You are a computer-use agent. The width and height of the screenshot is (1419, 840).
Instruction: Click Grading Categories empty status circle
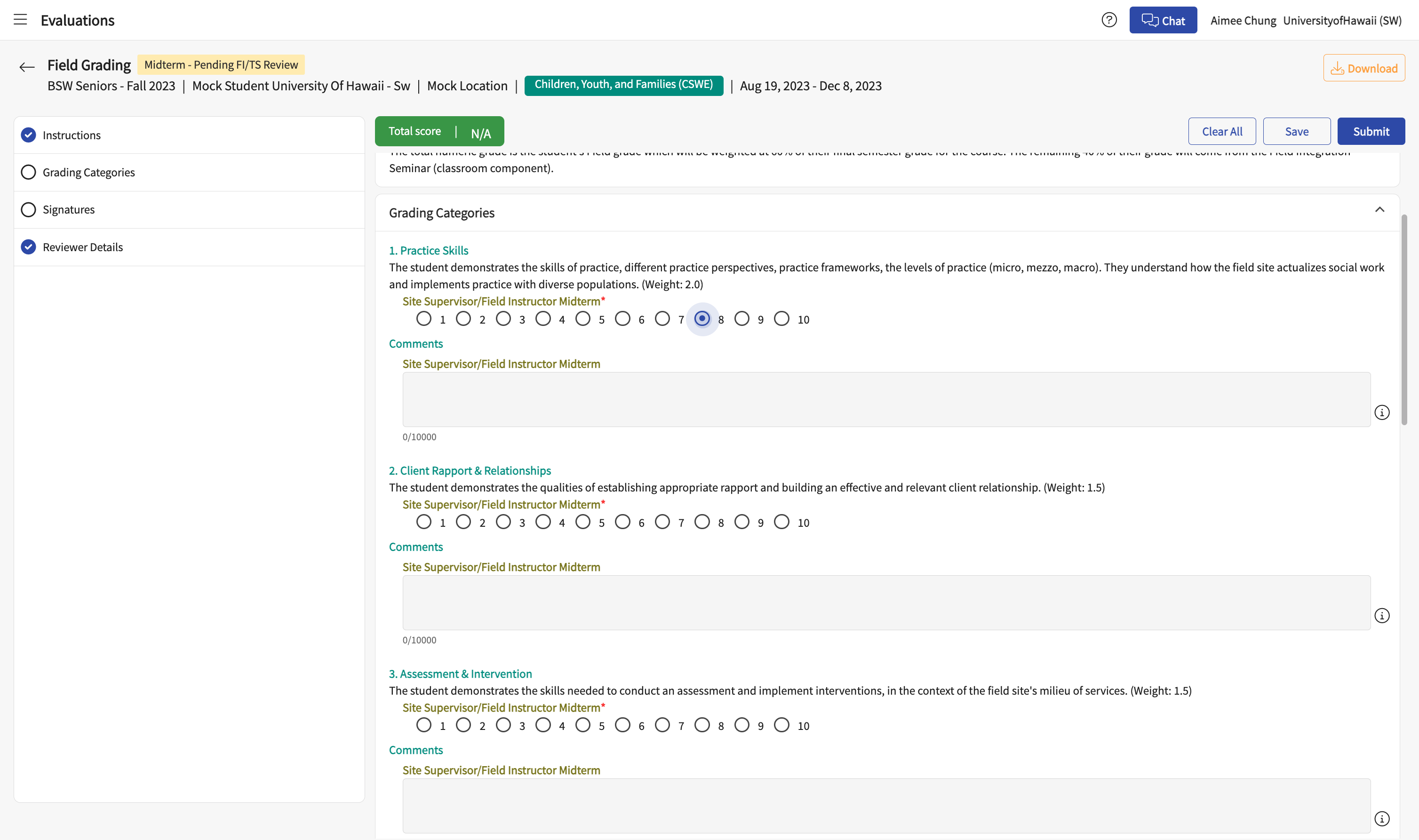click(x=28, y=173)
